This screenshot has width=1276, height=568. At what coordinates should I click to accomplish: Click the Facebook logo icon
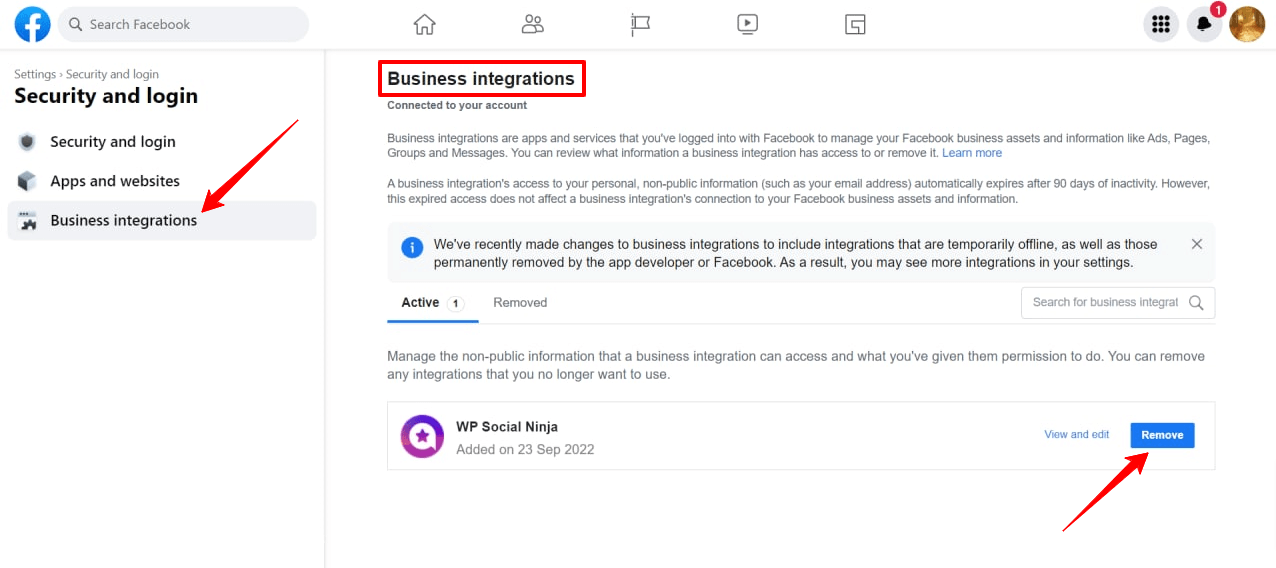(32, 24)
